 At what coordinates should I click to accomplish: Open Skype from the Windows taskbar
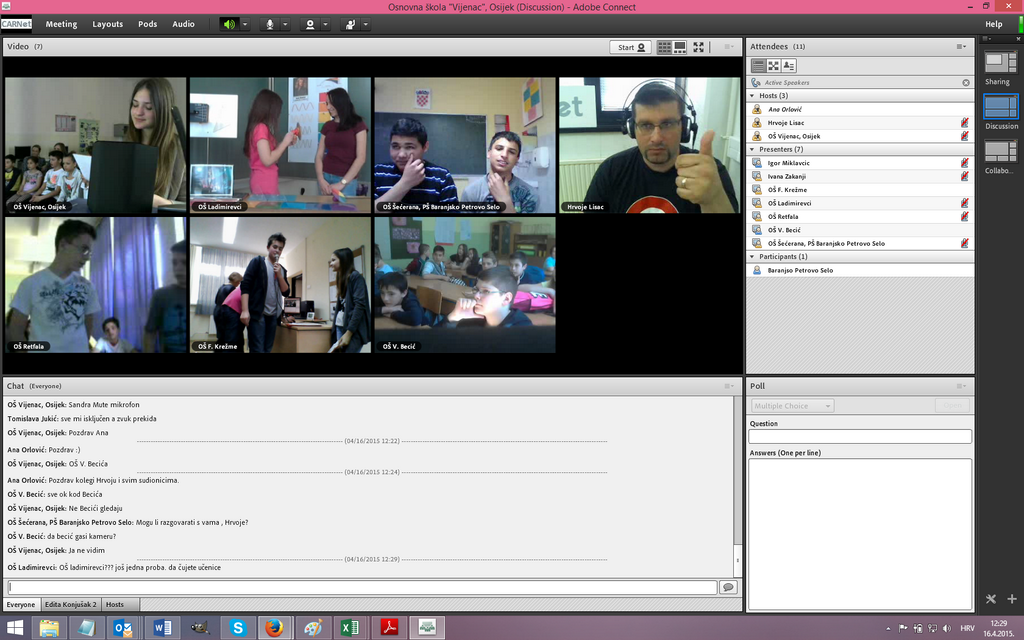pos(238,627)
